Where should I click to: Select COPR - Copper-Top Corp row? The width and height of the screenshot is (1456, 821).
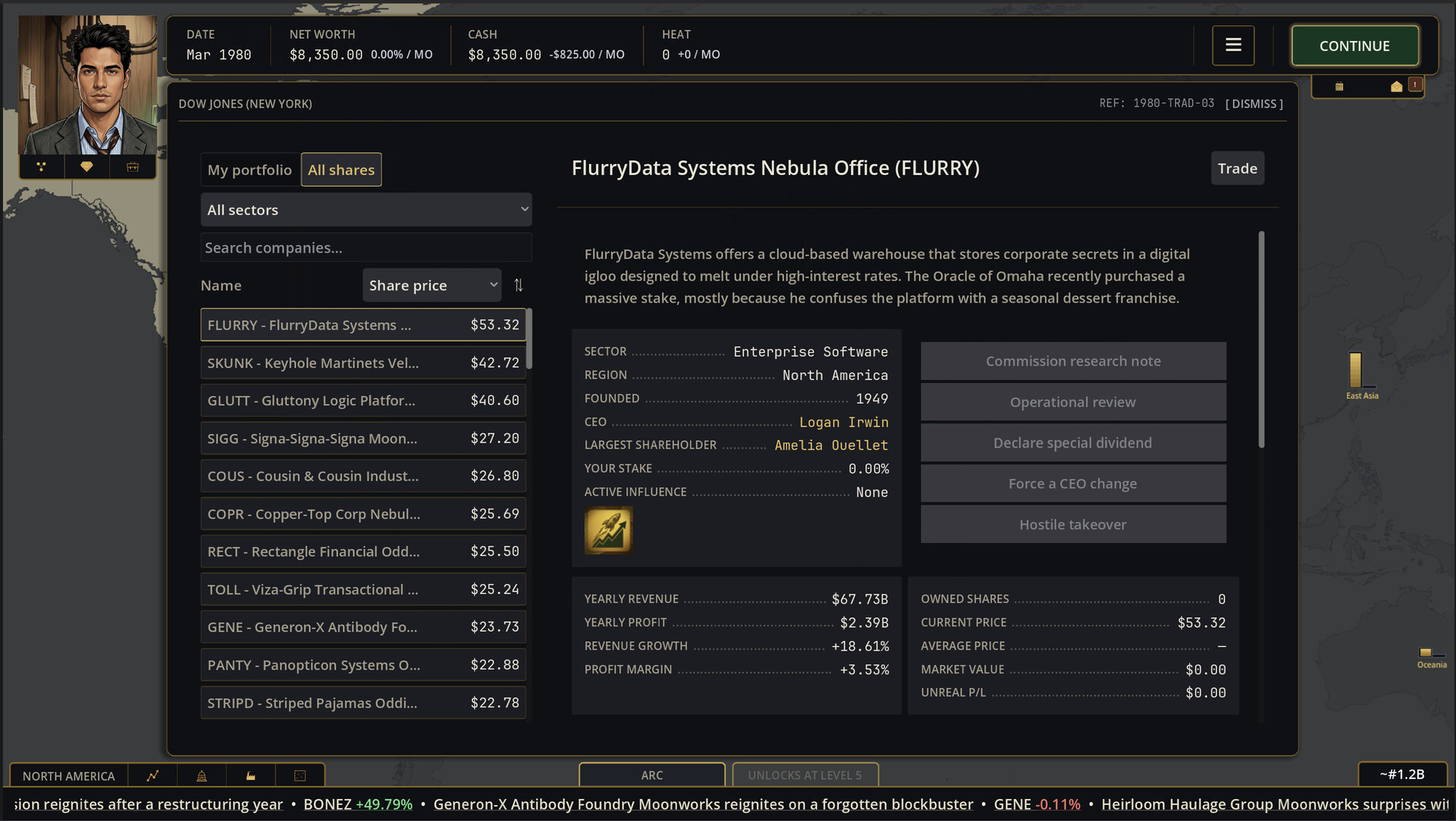(x=363, y=514)
